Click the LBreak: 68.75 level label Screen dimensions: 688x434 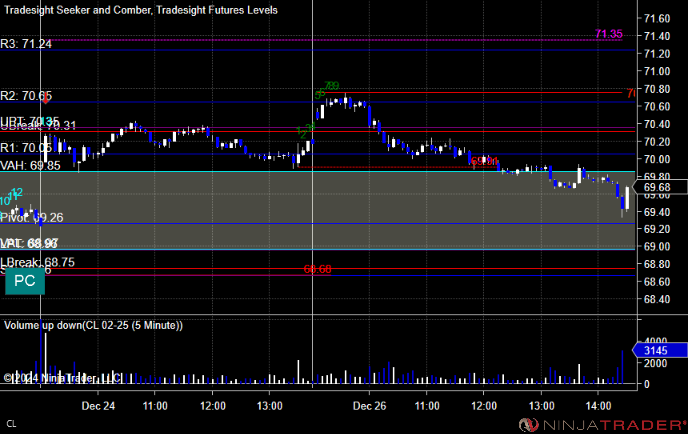coord(37,262)
